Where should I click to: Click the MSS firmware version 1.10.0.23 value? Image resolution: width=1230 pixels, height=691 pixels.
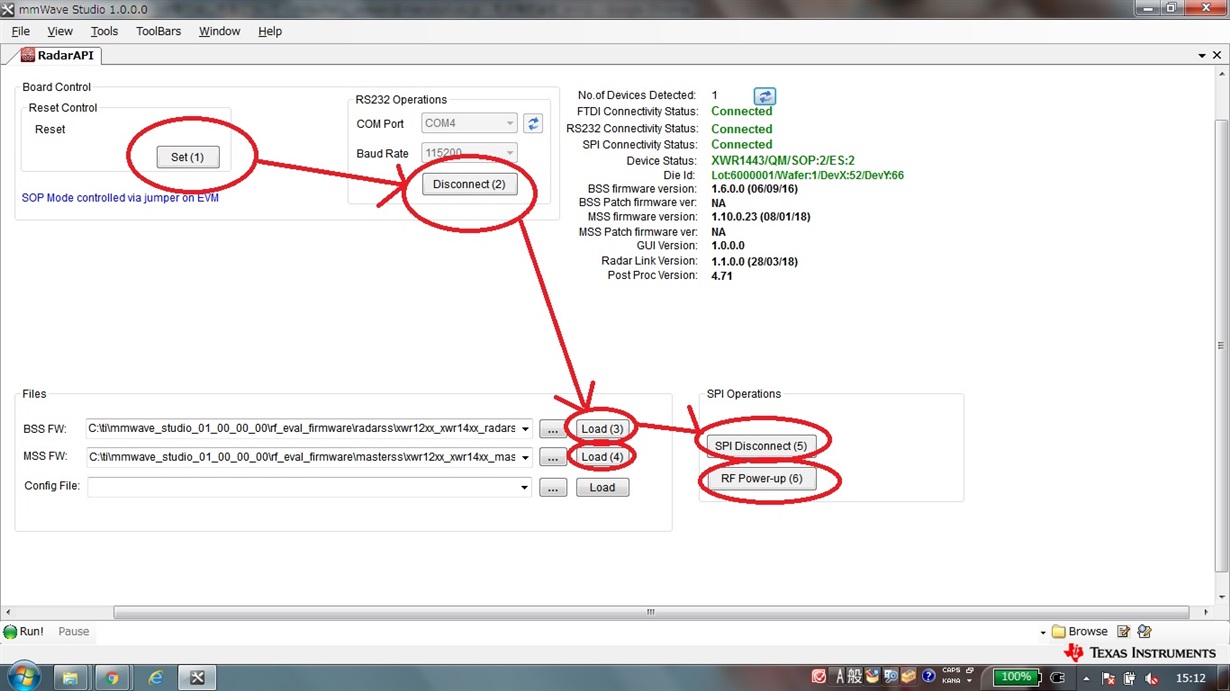761,217
